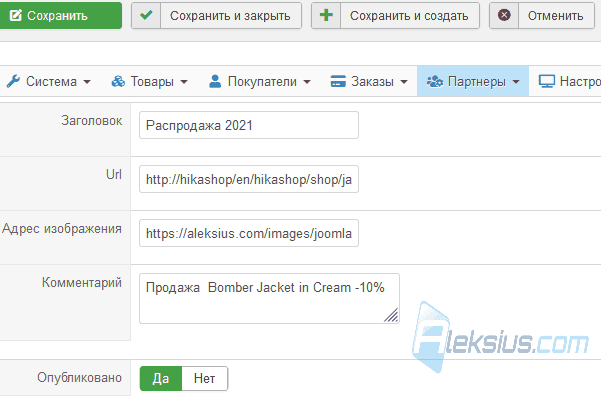The width and height of the screenshot is (601, 398).
Task: Focus the Комментарий text area
Action: 269,298
